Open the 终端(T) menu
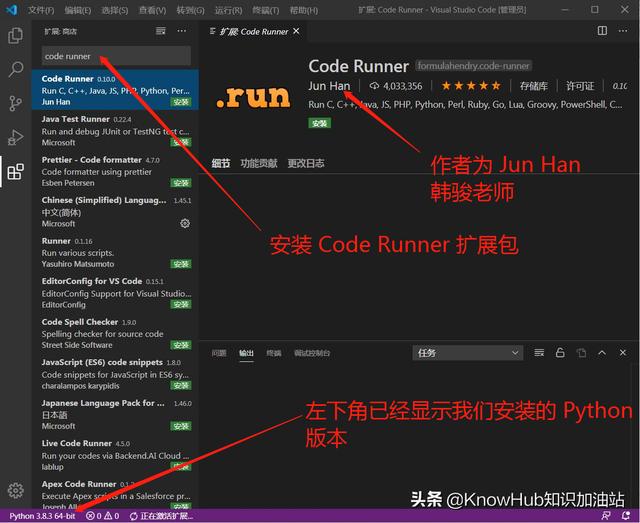Image resolution: width=640 pixels, height=523 pixels. [x=266, y=10]
